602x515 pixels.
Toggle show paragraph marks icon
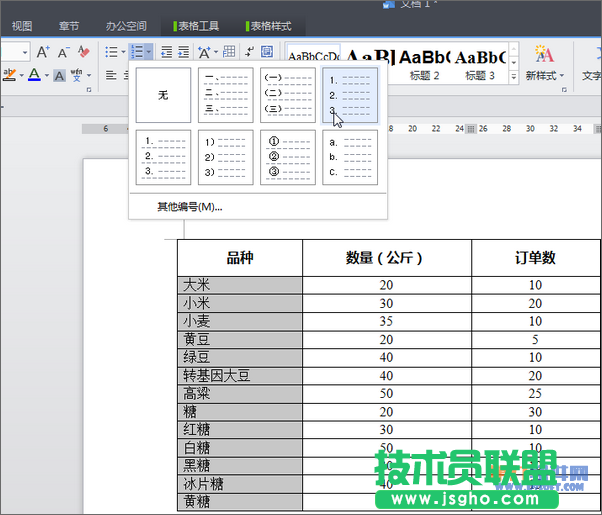click(250, 51)
